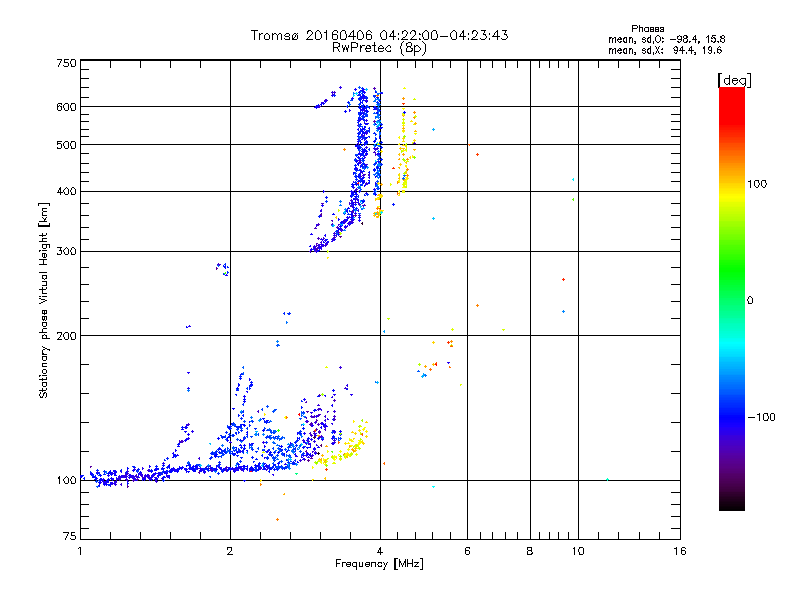Click y-axis tick label '500'

point(66,145)
